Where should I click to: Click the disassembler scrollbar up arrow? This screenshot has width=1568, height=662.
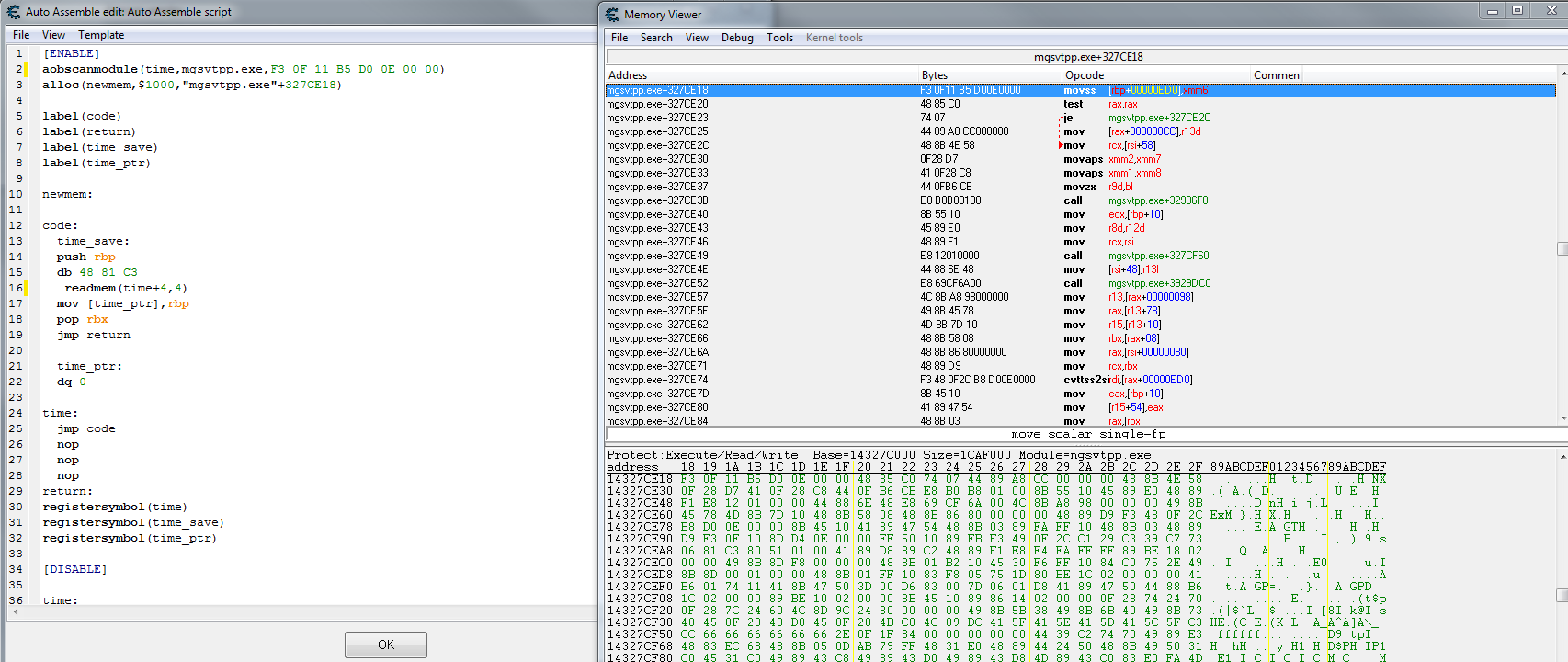(x=1562, y=74)
